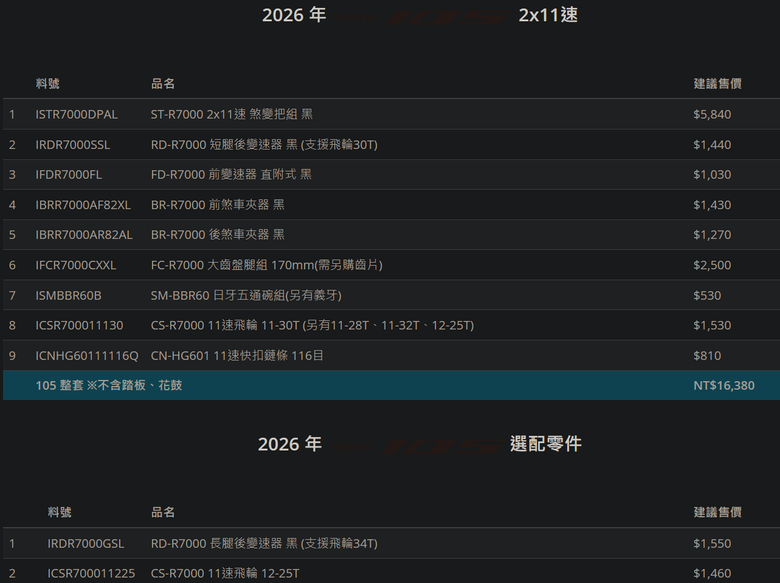Click the $530 price

(x=707, y=295)
